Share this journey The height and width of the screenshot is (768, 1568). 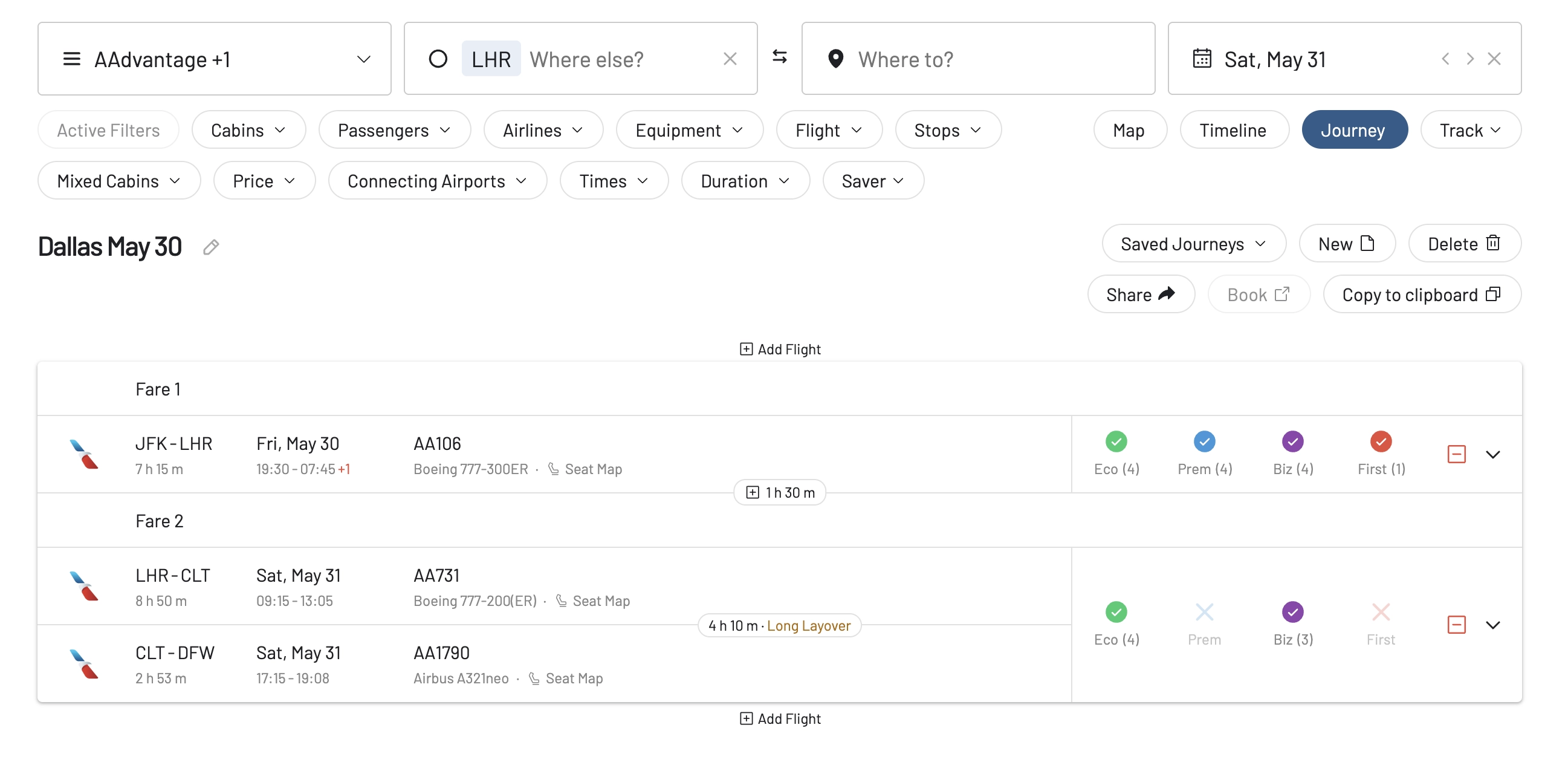tap(1141, 294)
